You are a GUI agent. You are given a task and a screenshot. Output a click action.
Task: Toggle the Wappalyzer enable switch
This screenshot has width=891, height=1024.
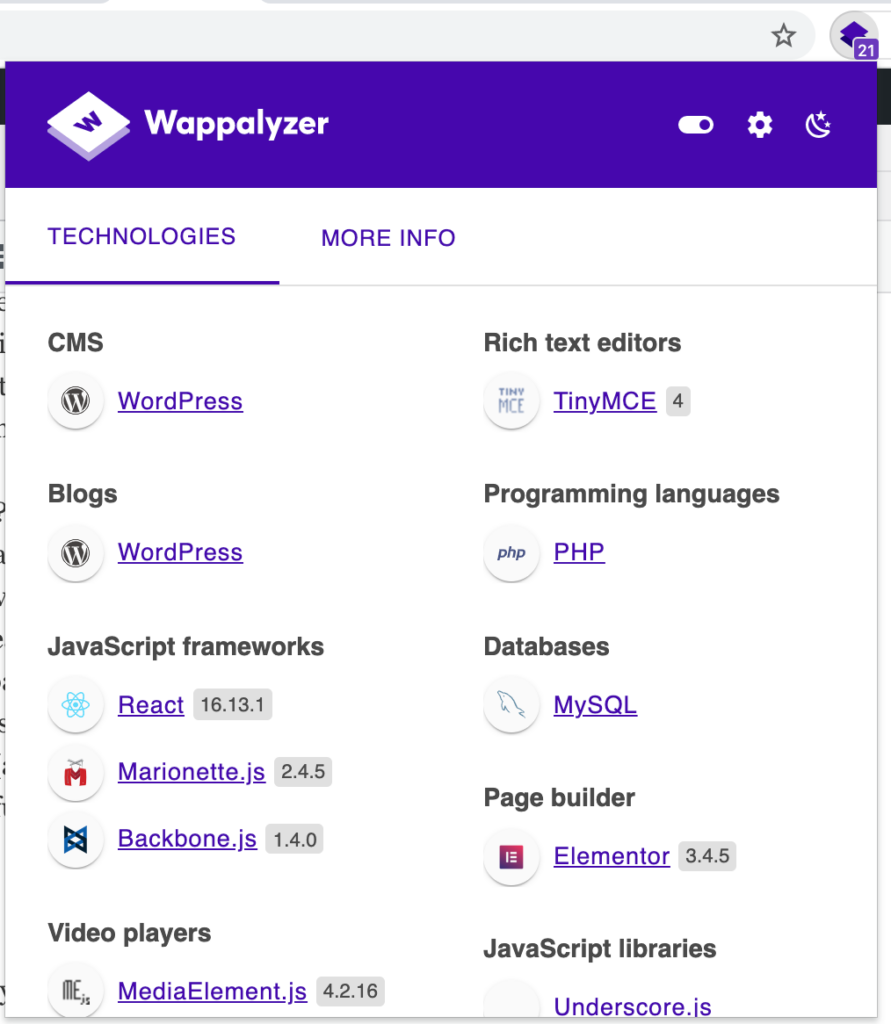point(696,124)
